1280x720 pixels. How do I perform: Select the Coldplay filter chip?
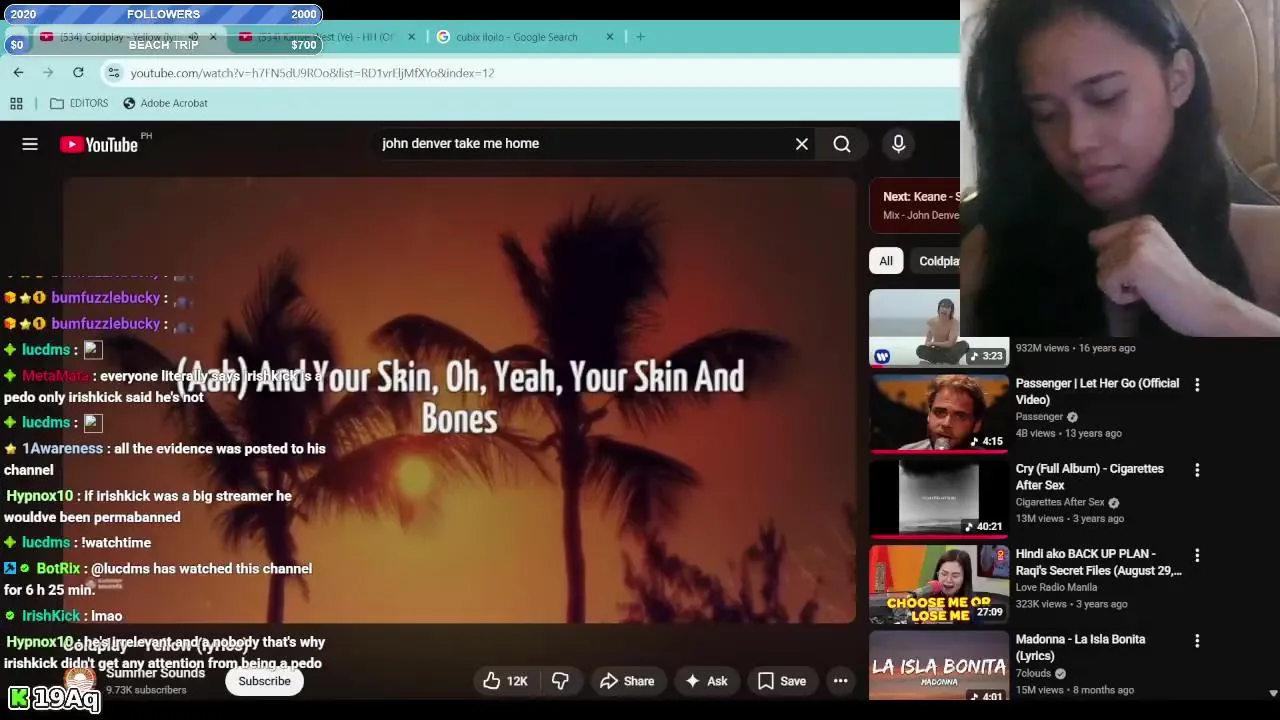[x=938, y=261]
